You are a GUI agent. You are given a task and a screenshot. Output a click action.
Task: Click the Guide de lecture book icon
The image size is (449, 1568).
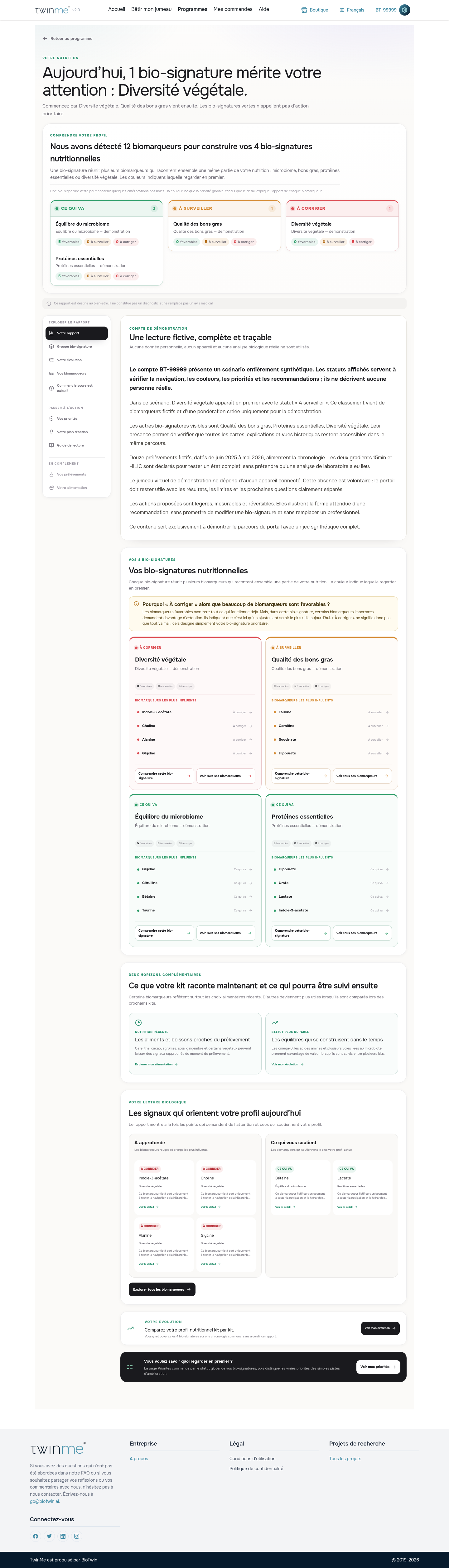point(51,445)
